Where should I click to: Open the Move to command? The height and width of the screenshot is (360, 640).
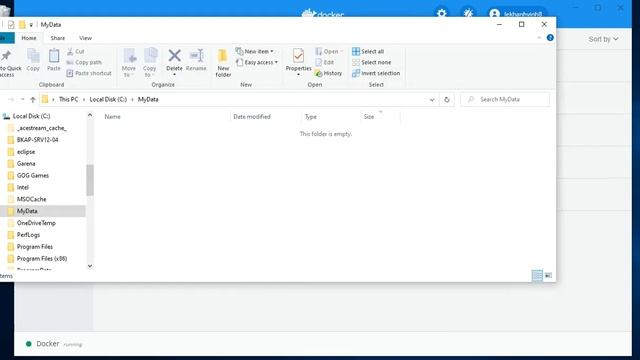click(x=129, y=63)
